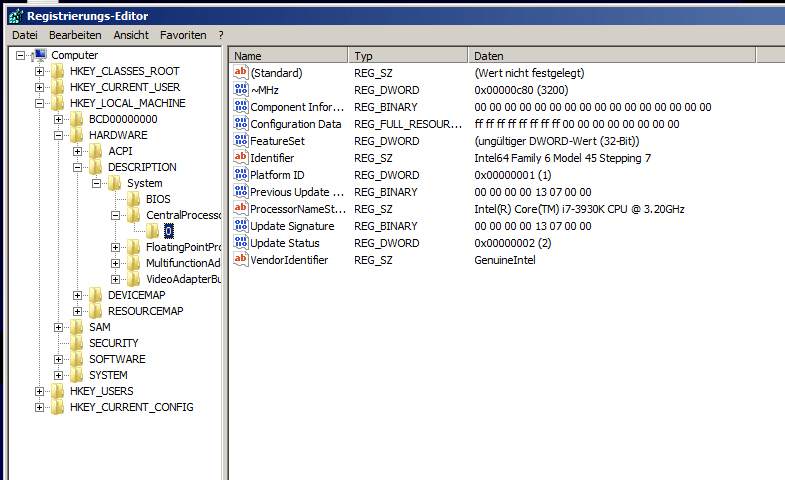Select the ProcessorNameString value name
This screenshot has height=480, width=785.
(x=298, y=209)
